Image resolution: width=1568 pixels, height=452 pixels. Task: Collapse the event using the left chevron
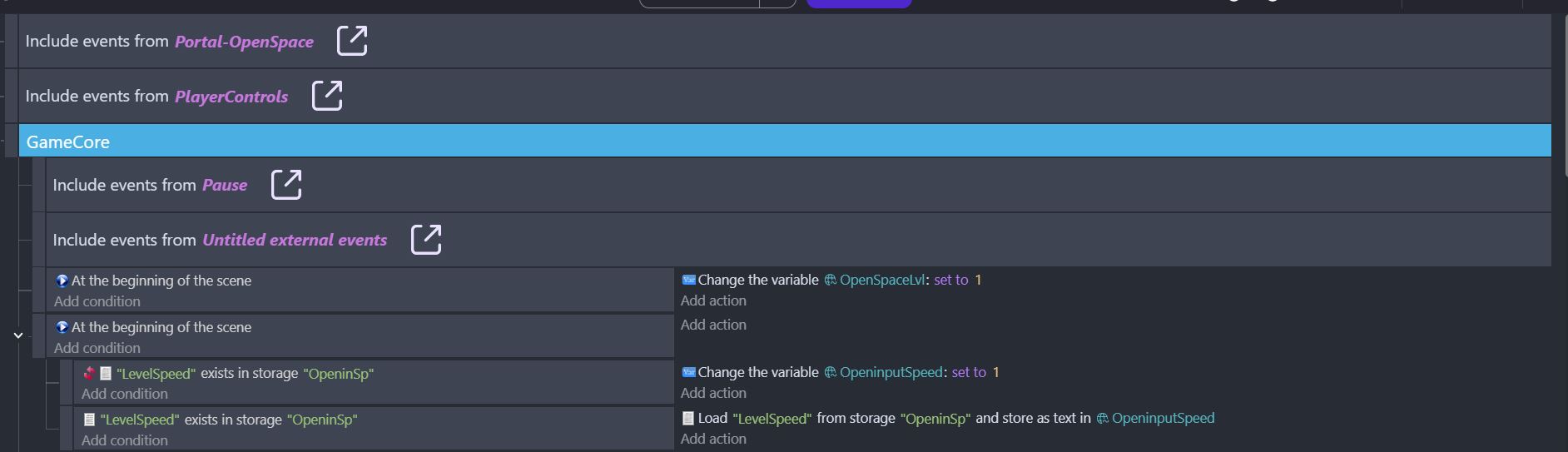coord(17,335)
